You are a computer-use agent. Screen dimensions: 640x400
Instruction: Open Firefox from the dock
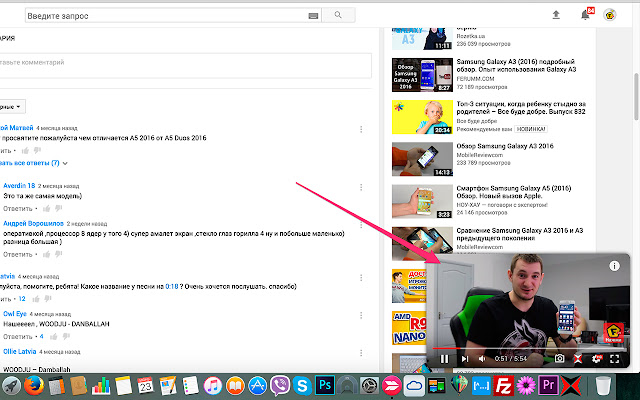[34, 385]
